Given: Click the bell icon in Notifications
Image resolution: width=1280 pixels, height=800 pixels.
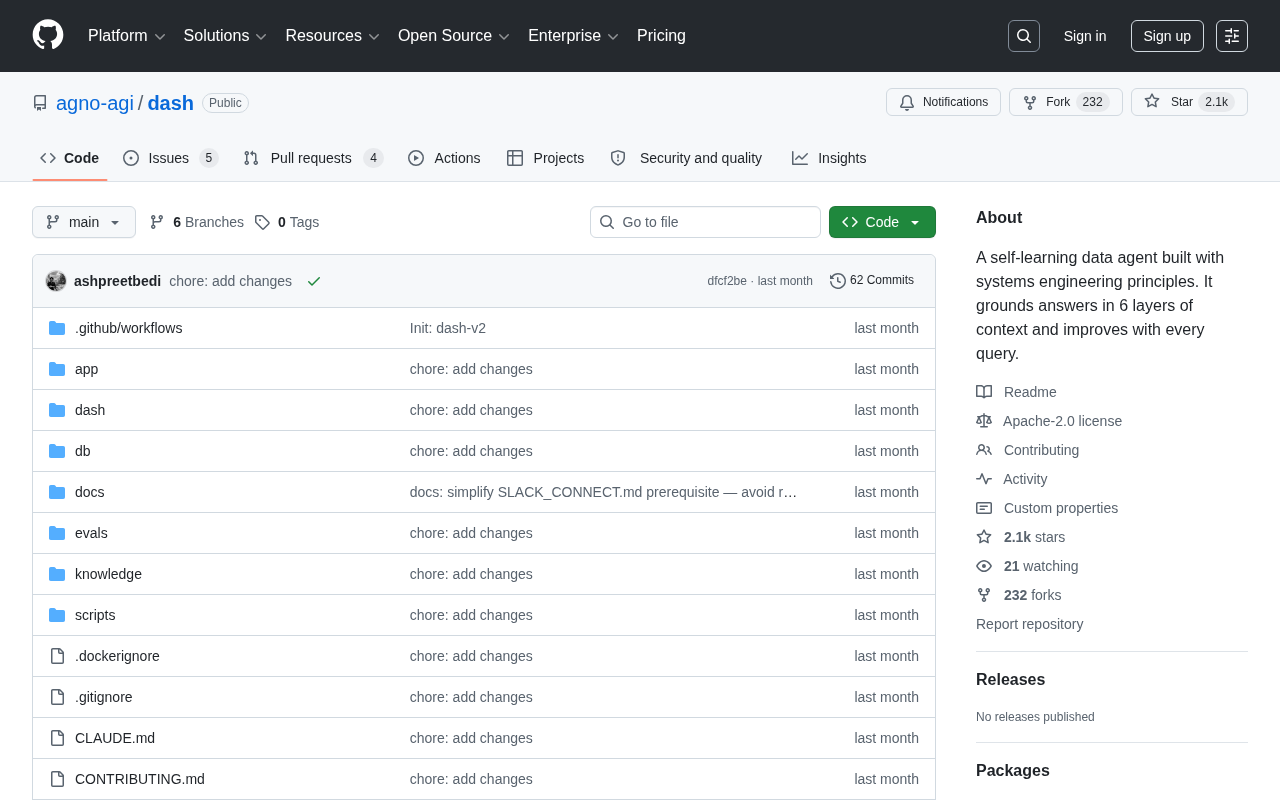Looking at the screenshot, I should [907, 102].
